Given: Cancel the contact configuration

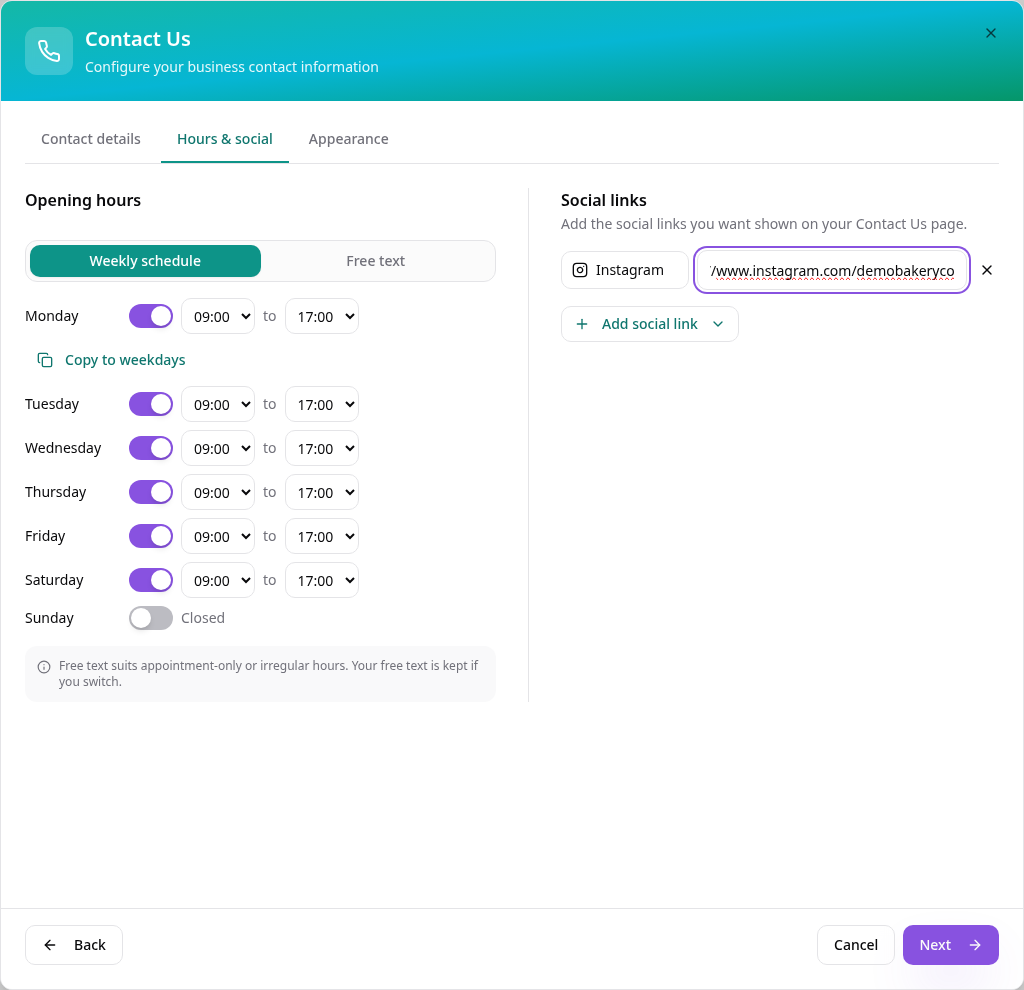Looking at the screenshot, I should click(856, 945).
